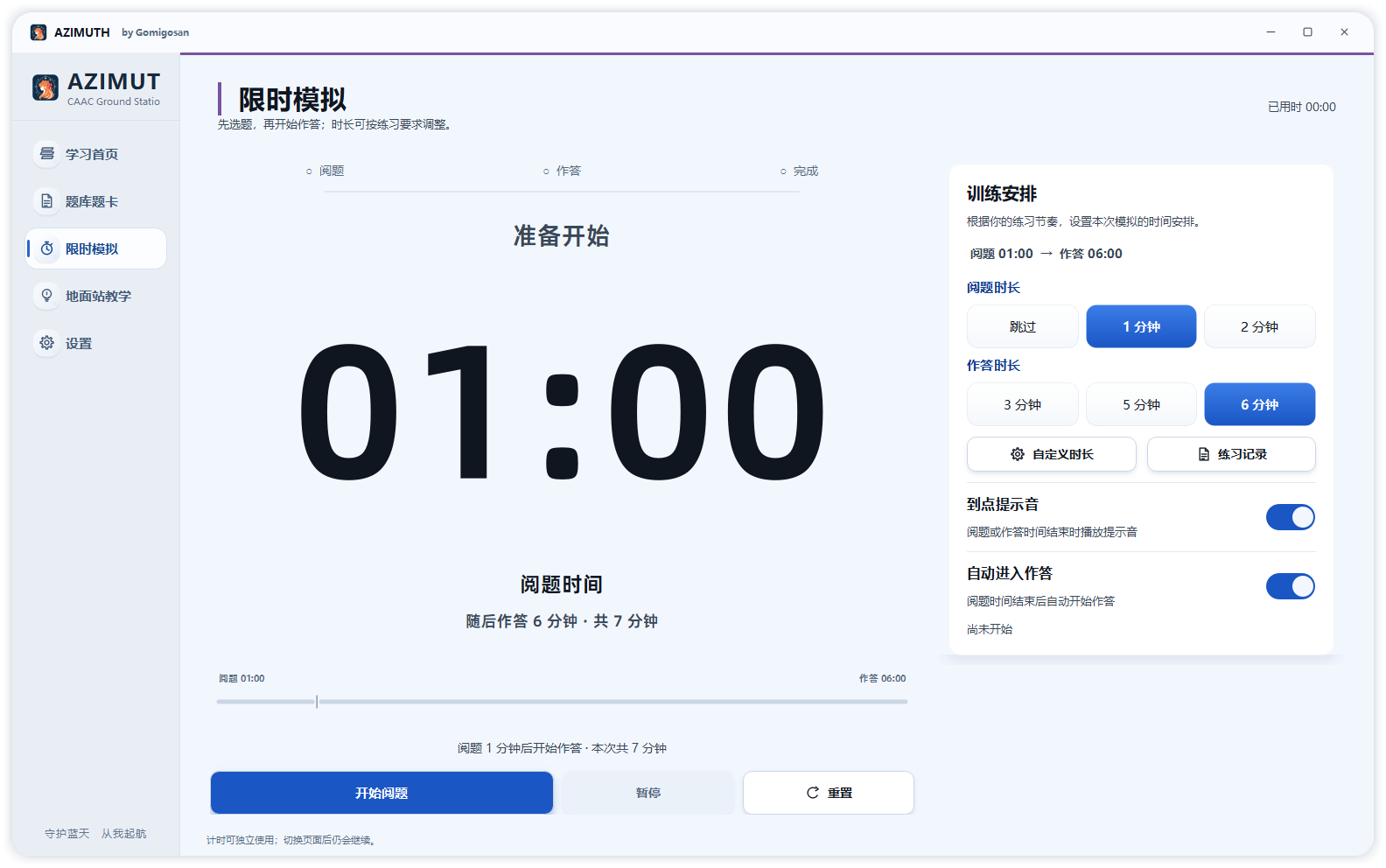Maximize the AZIMUTH window

click(1307, 32)
